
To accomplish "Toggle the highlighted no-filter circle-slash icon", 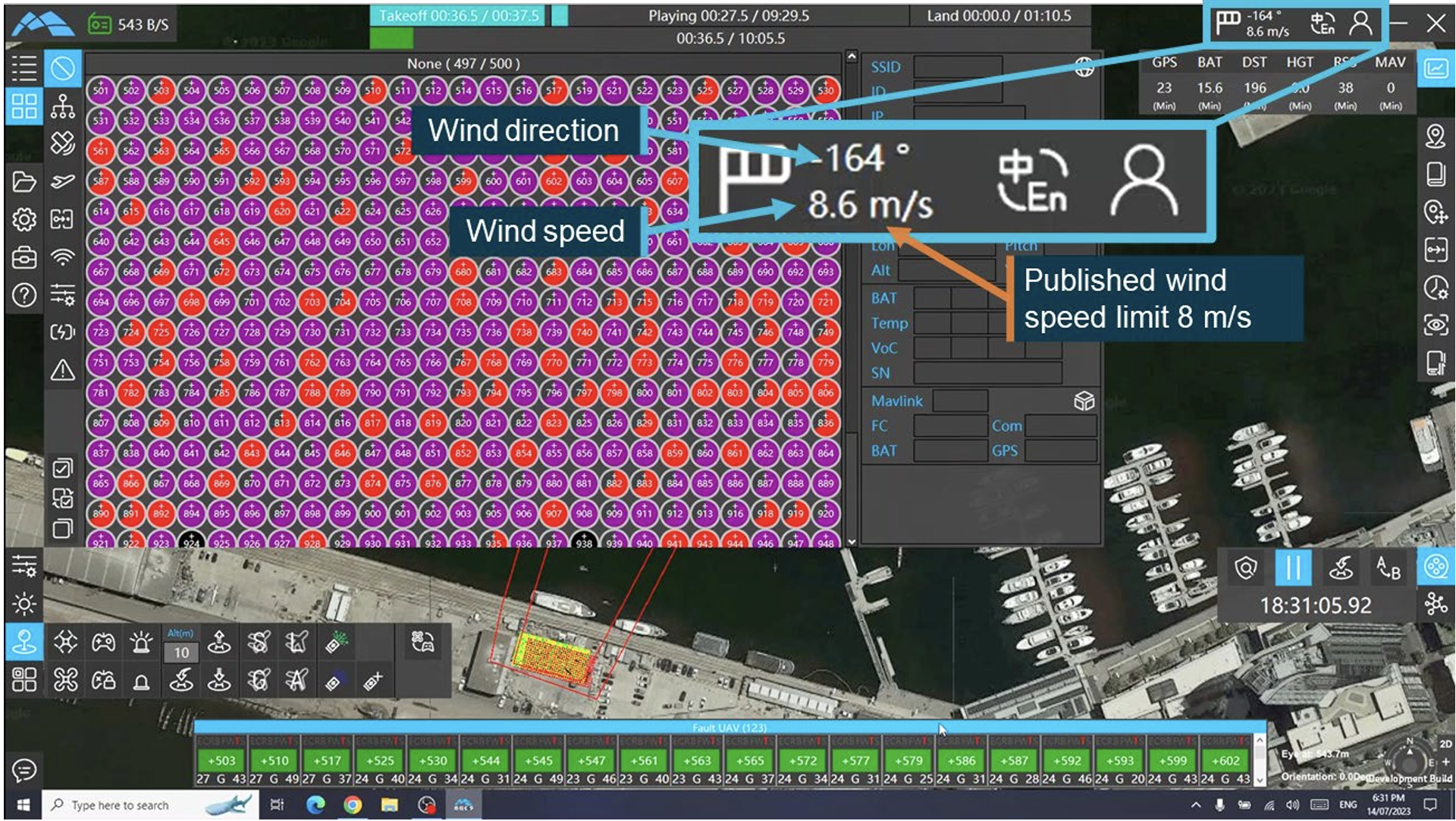I will click(63, 69).
